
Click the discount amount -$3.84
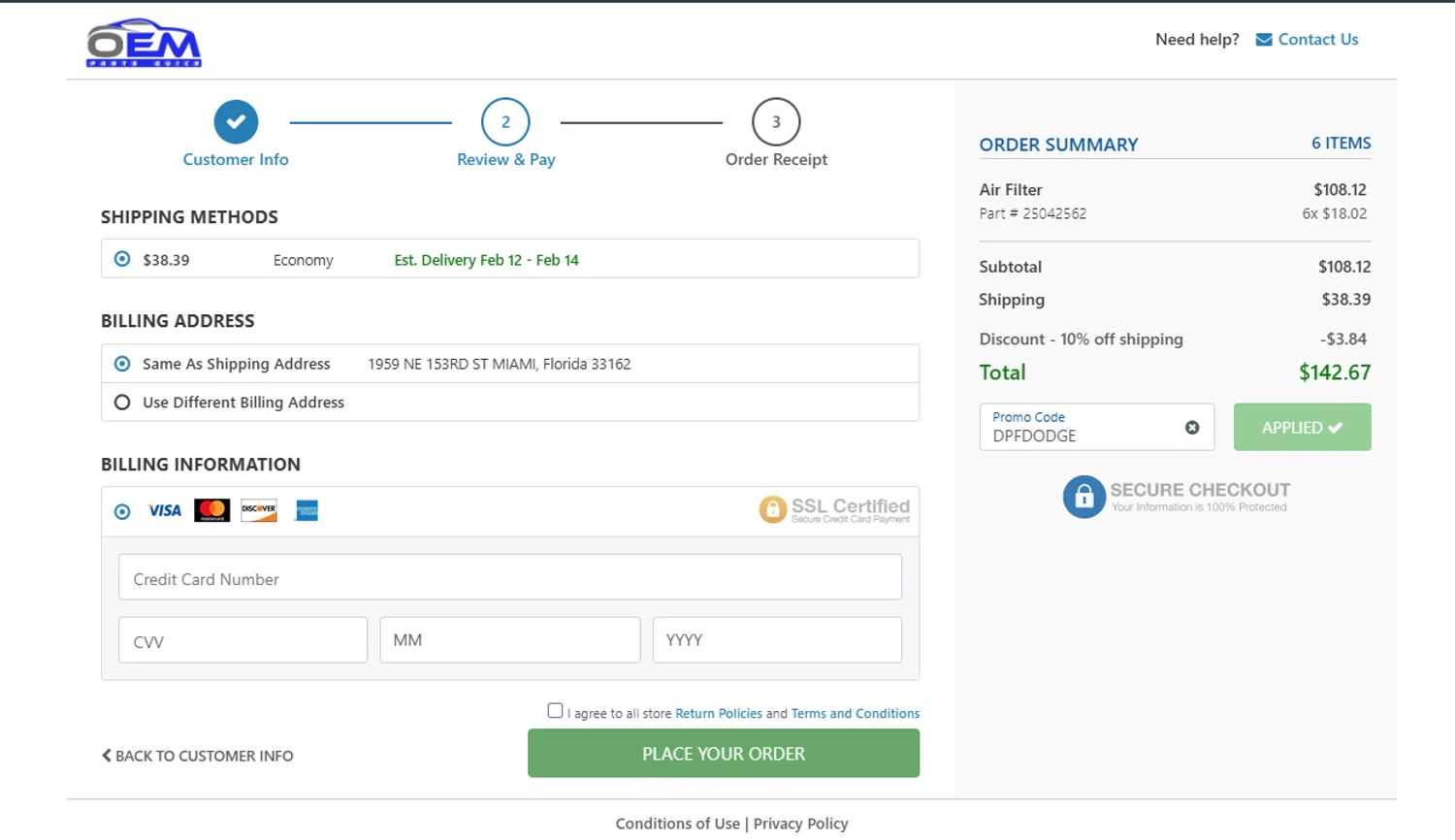coord(1343,339)
